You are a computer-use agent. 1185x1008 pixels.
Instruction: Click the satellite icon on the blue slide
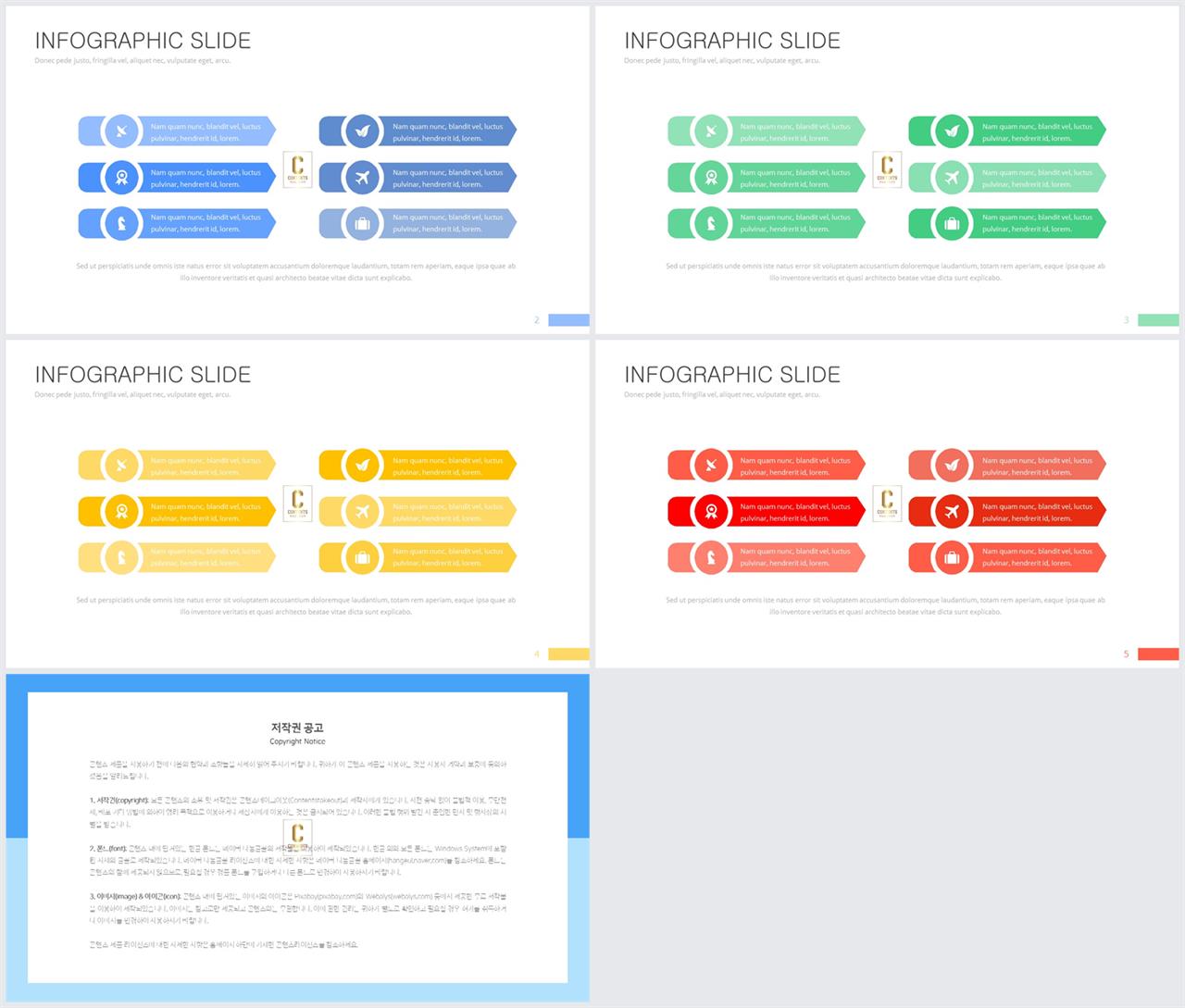[x=121, y=131]
